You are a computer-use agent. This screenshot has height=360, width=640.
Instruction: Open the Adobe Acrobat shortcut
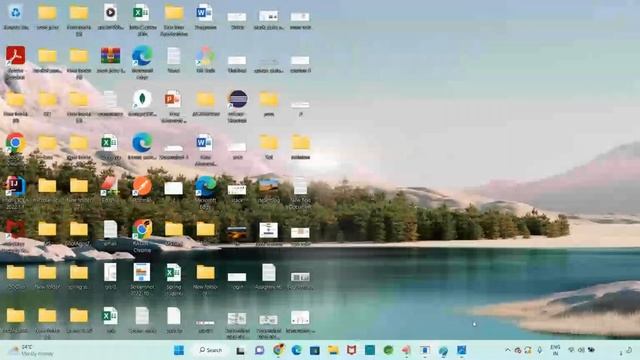click(16, 56)
